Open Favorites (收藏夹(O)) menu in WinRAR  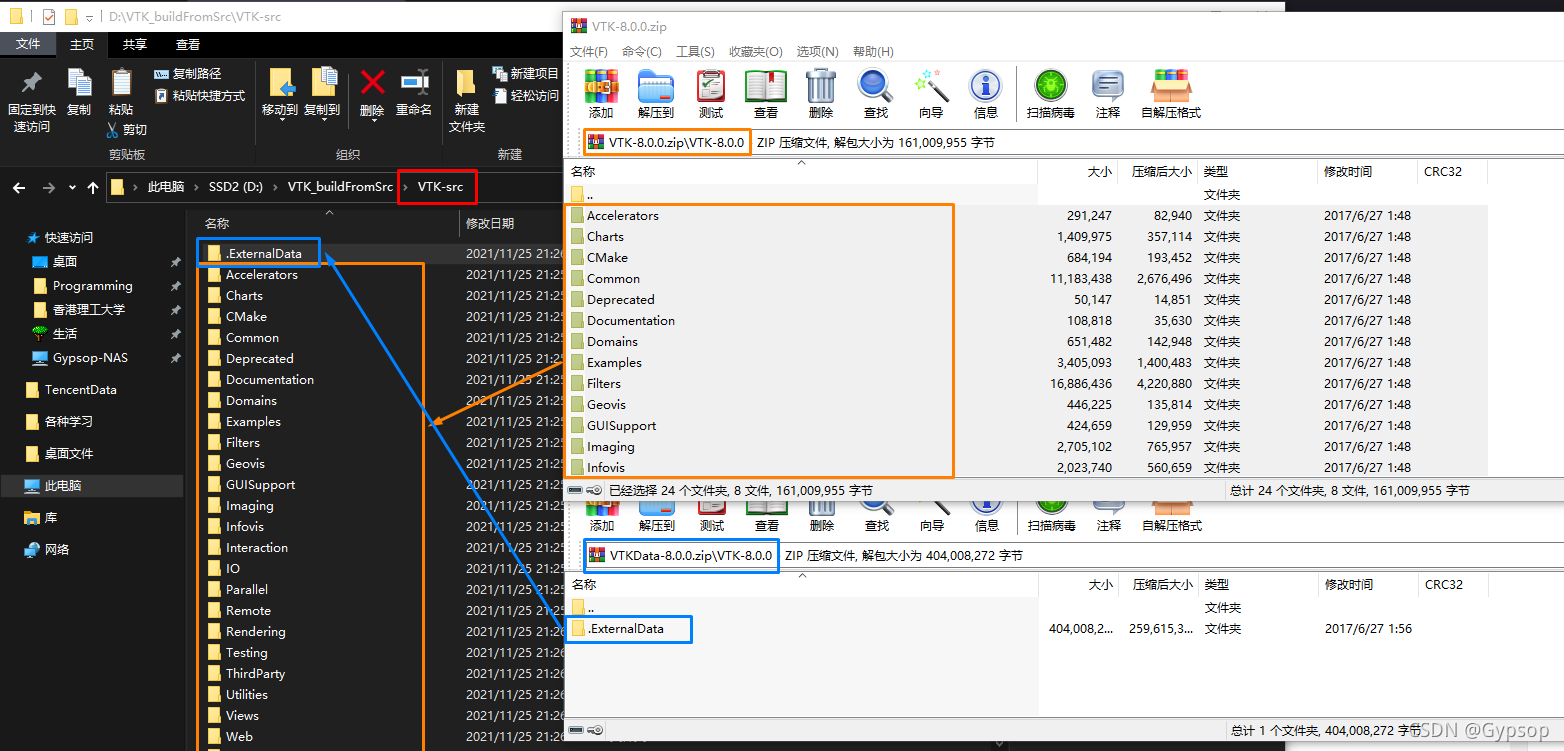coord(756,51)
